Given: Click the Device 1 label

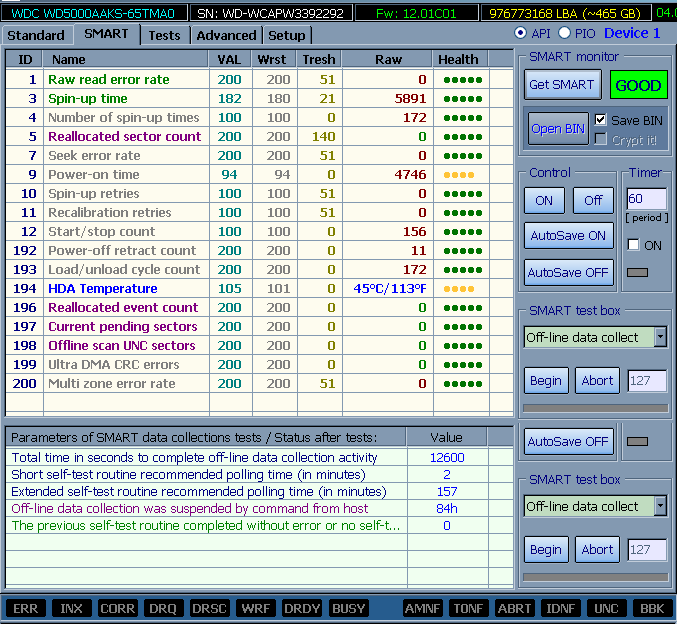Looking at the screenshot, I should click(632, 33).
